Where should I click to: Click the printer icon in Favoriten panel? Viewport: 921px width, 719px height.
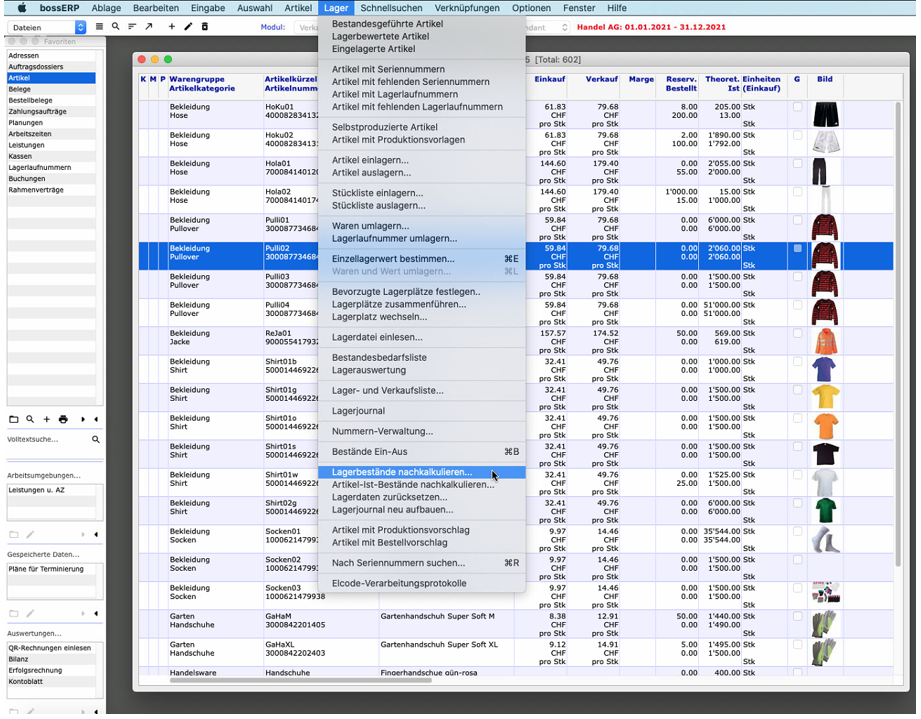63,419
